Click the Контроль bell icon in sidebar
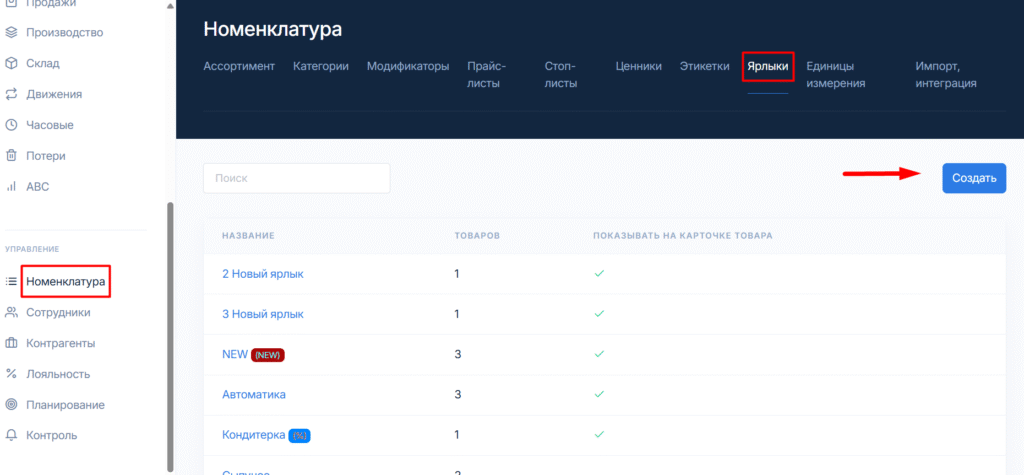1024x475 pixels. 11,435
